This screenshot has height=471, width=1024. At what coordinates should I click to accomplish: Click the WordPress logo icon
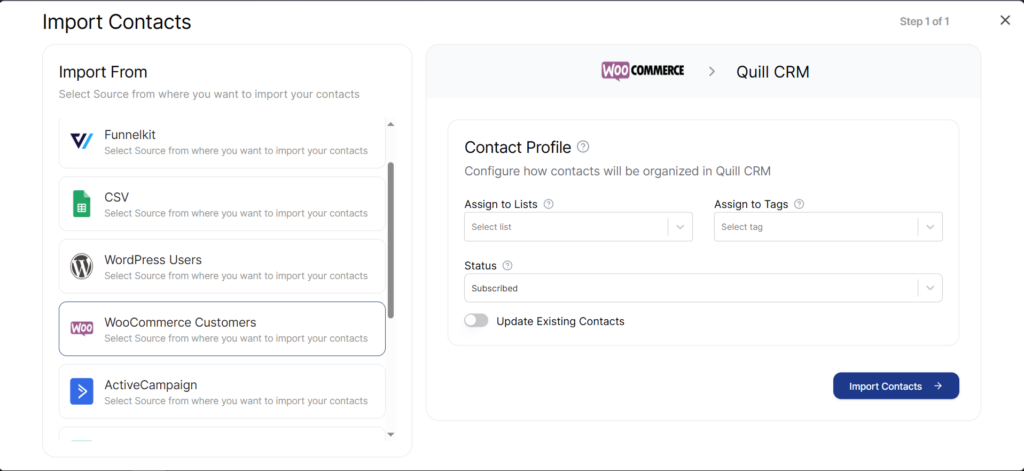(x=82, y=267)
